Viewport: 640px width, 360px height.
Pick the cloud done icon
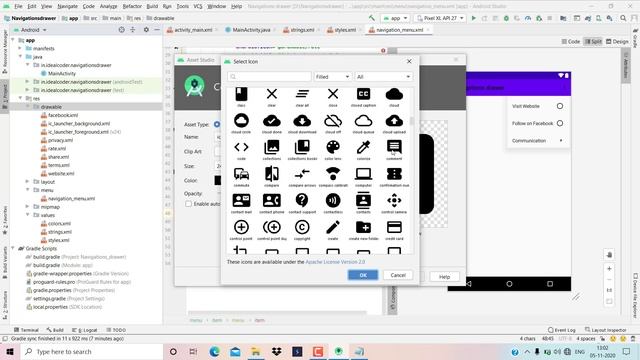tap(271, 121)
